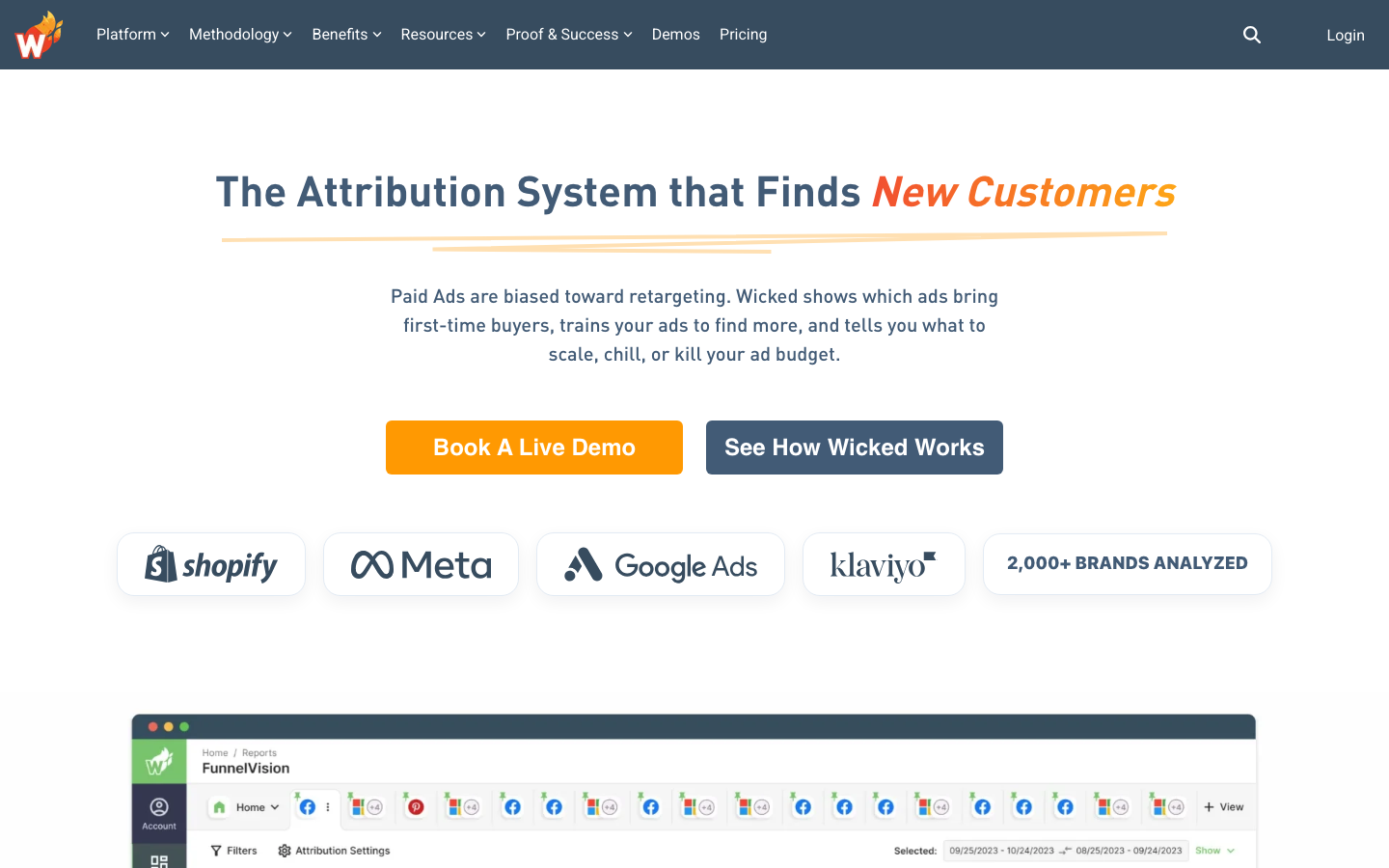Click Book A Live Demo button
Viewport: 1389px width, 868px height.
(534, 448)
